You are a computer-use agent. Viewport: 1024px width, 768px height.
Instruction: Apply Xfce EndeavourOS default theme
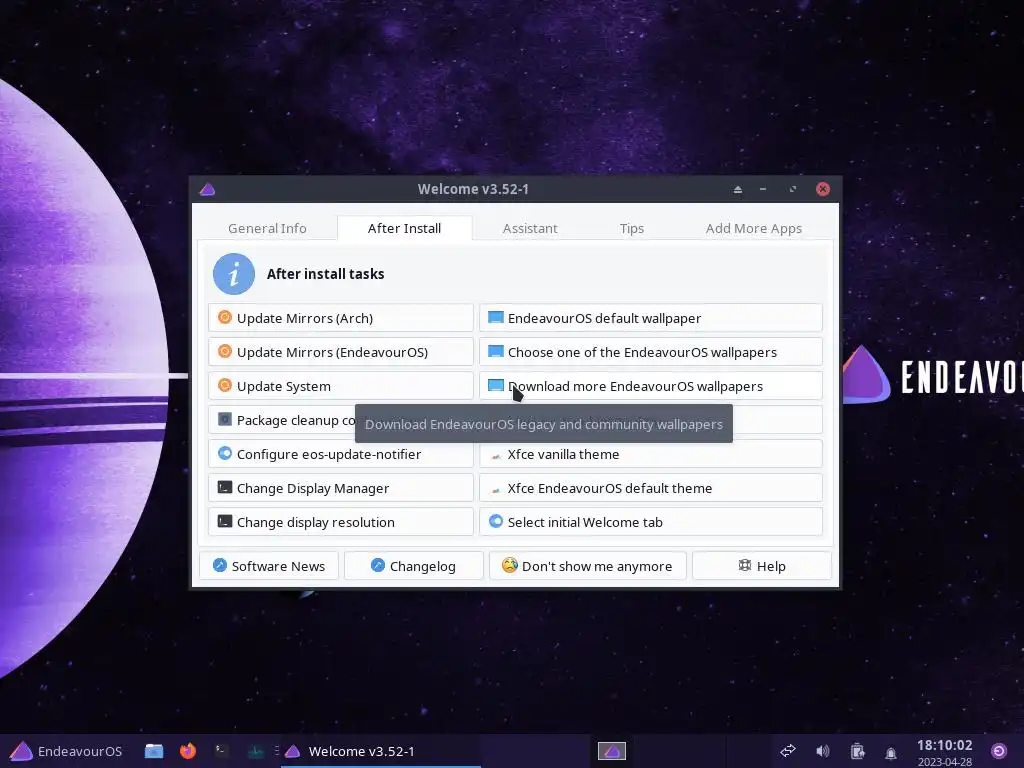650,488
